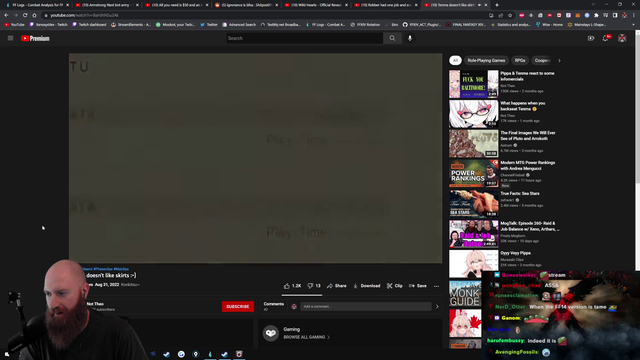
Task: Open the Pippa & Tenma react video thumbnail
Action: [473, 84]
